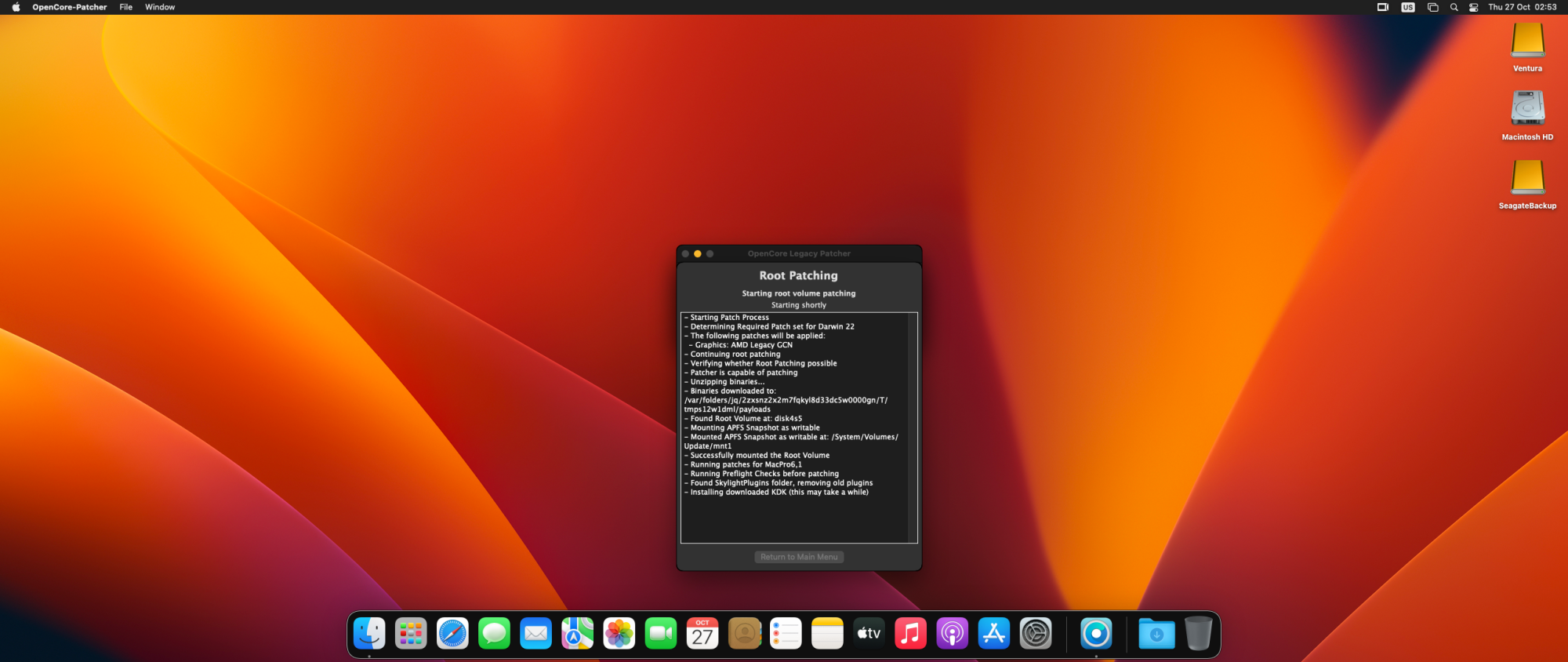Open Finder from the dock
The image size is (1568, 662).
[x=369, y=634]
